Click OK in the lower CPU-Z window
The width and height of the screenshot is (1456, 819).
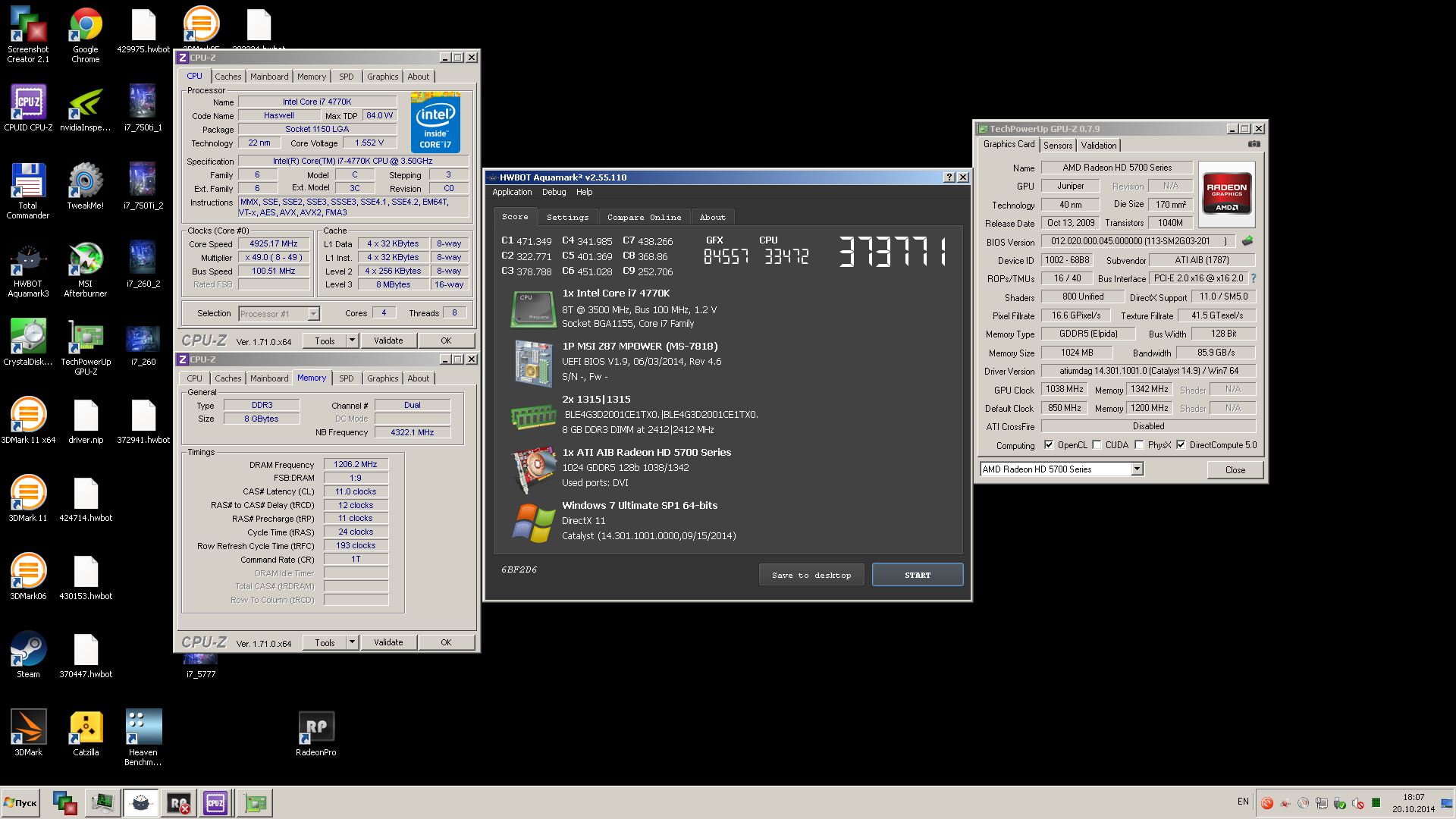446,642
